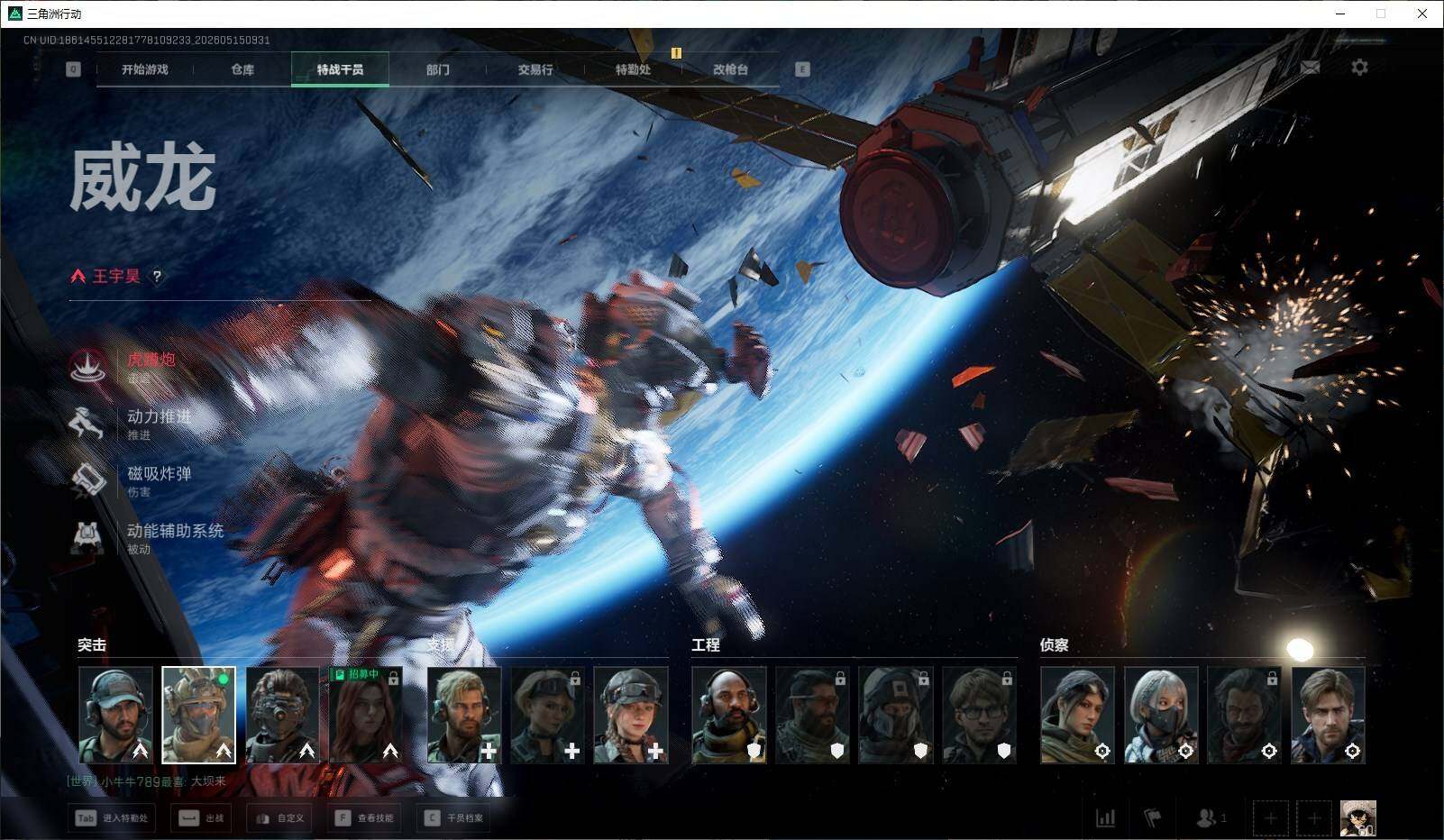Select the 磁吸炸弹 skill icon
This screenshot has width=1444, height=840.
[87, 480]
